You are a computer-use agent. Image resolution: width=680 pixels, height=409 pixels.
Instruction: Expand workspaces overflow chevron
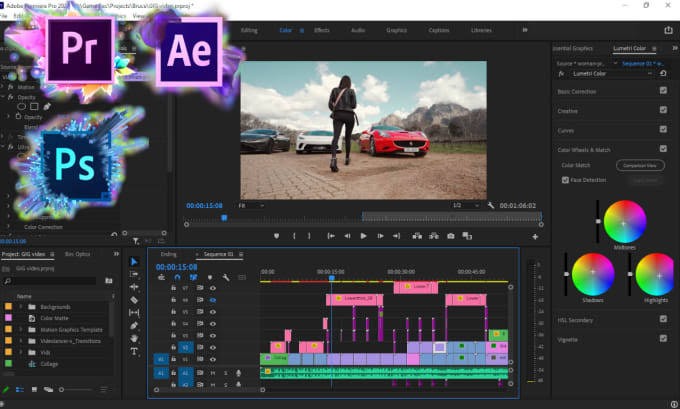[x=525, y=30]
